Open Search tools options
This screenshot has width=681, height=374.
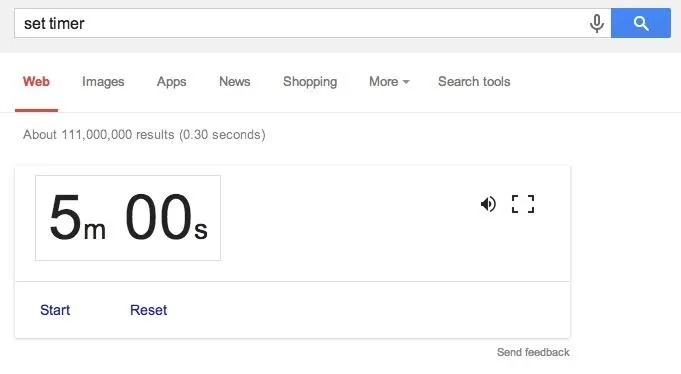coord(474,82)
